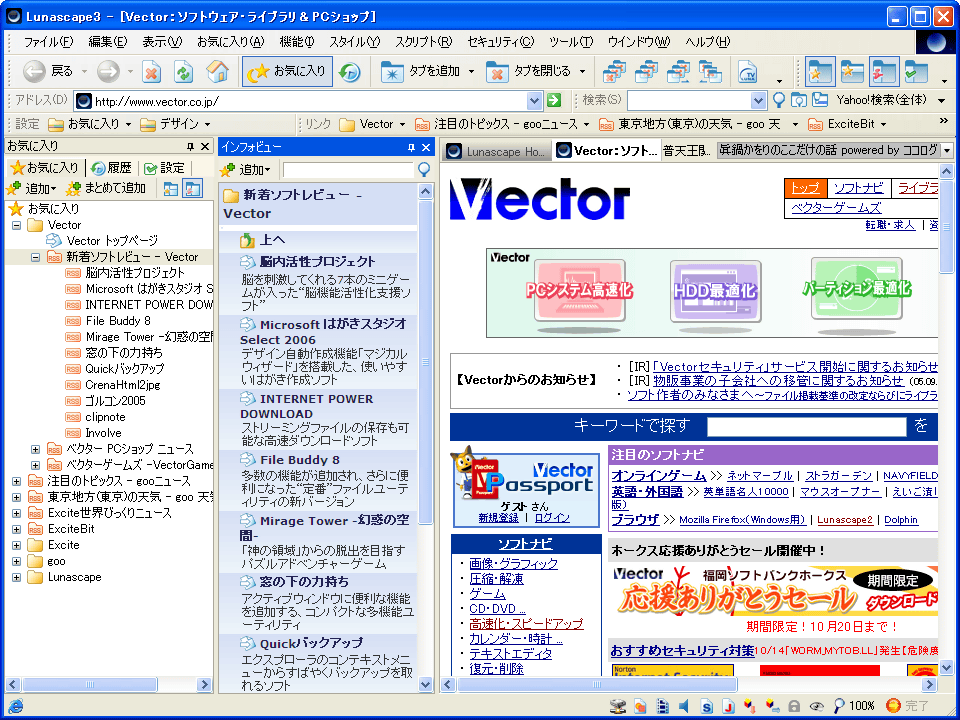Screen dimensions: 960x720
Task: Open the ファイル(F) menu
Action: point(48,42)
